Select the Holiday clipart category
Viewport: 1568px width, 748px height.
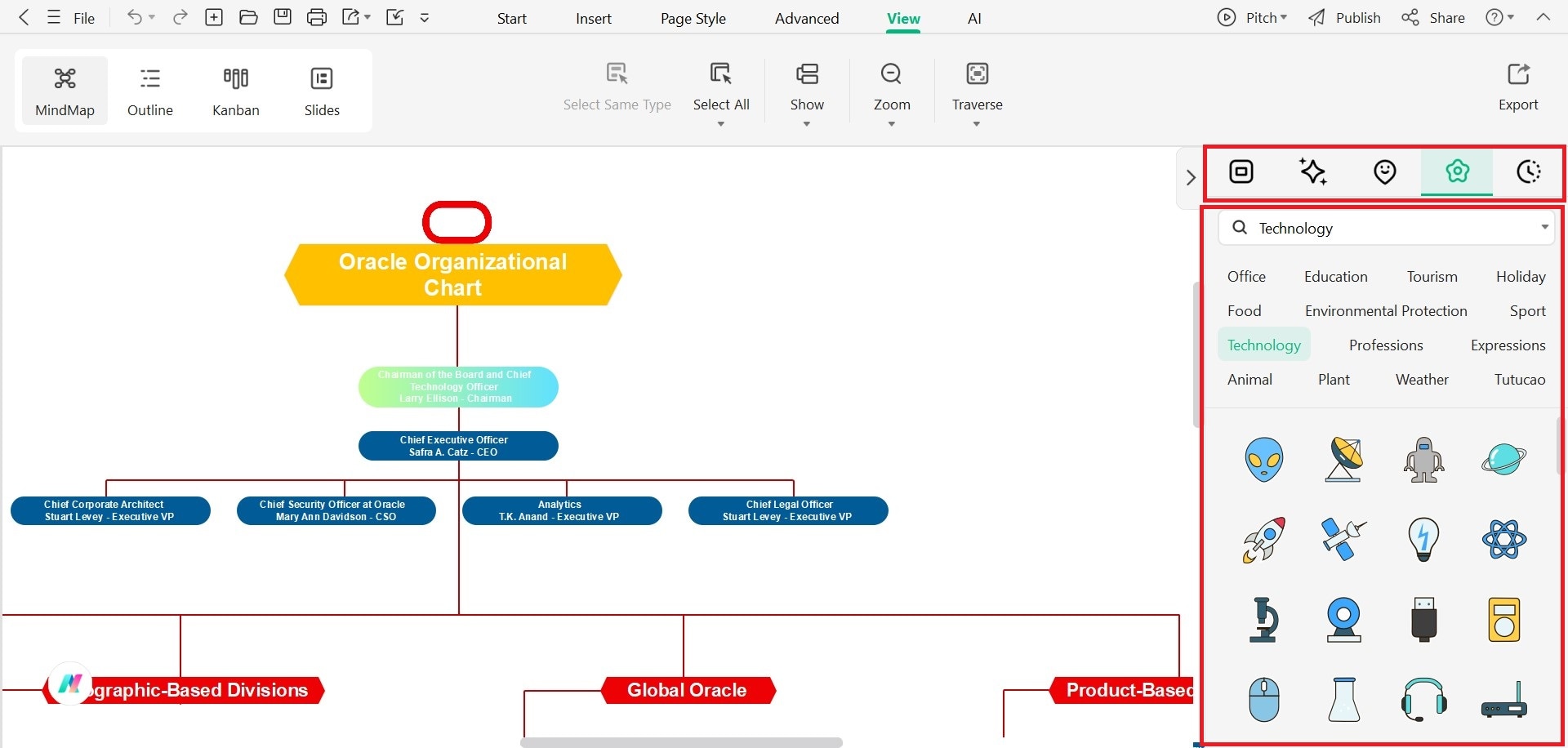coord(1521,277)
